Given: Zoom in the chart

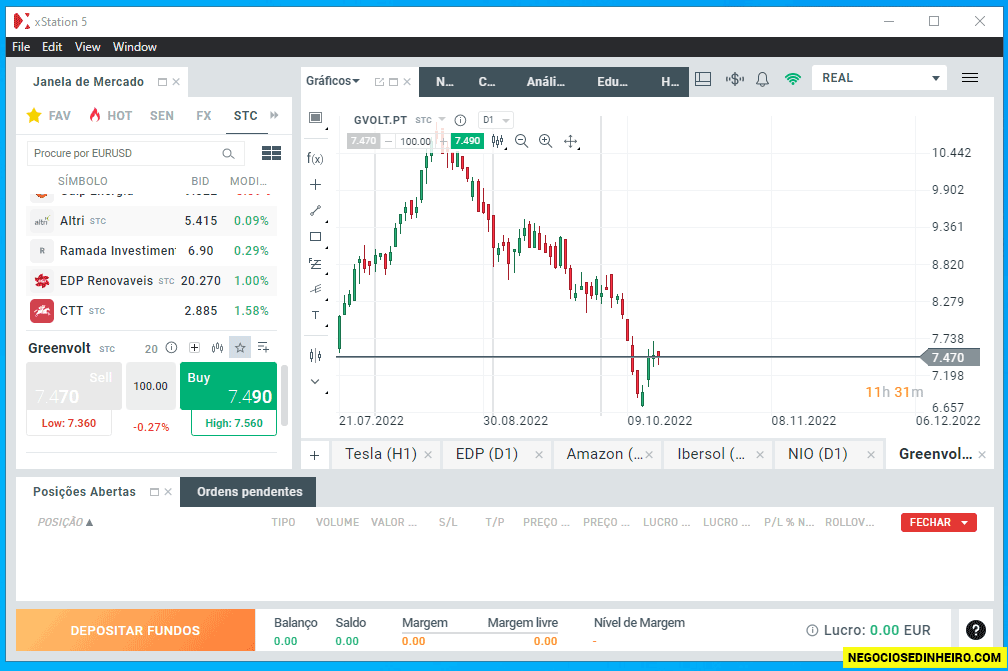Looking at the screenshot, I should (x=545, y=141).
